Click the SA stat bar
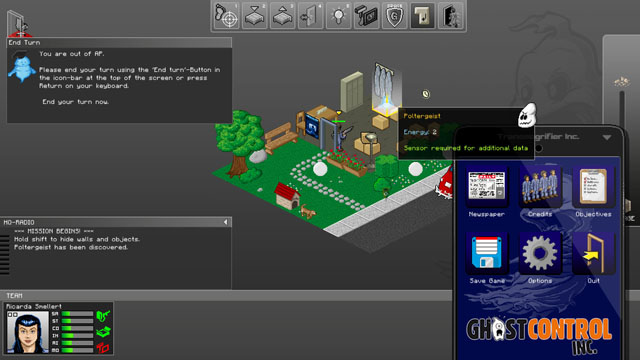The height and width of the screenshot is (360, 640). tap(77, 314)
